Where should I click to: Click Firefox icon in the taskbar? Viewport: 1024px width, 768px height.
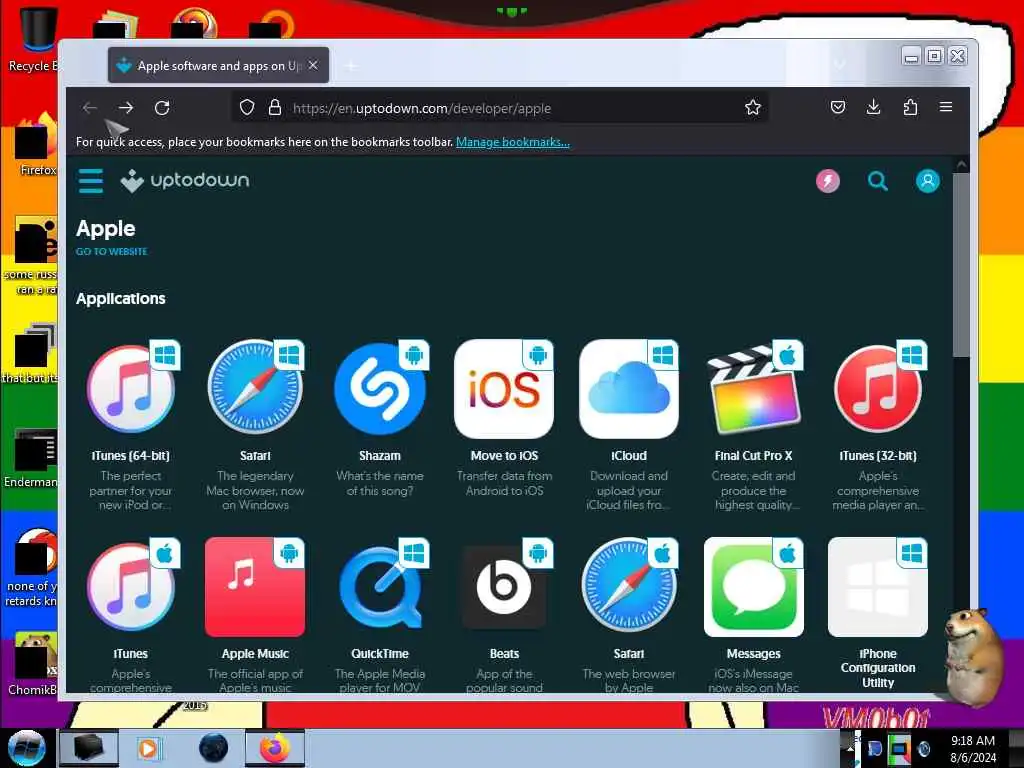click(275, 748)
